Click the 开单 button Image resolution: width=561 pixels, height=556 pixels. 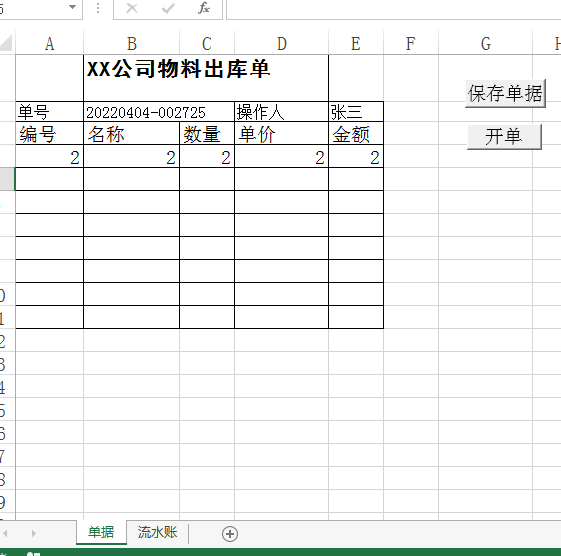(504, 137)
